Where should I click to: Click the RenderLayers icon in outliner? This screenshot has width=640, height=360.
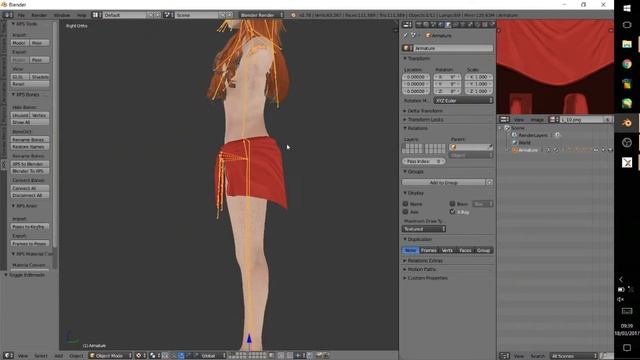pos(514,135)
